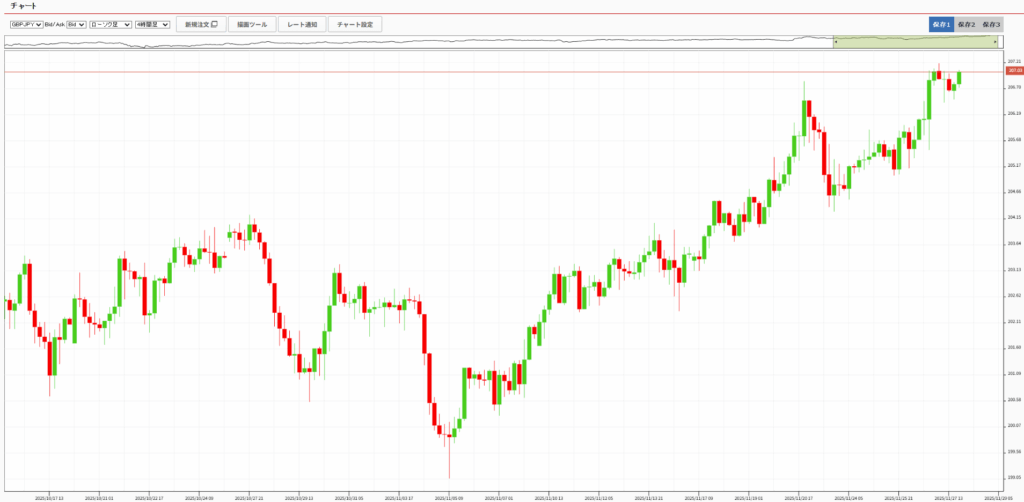This screenshot has width=1024, height=502.
Task: Select the 保存1 saved layout tab
Action: [940, 24]
